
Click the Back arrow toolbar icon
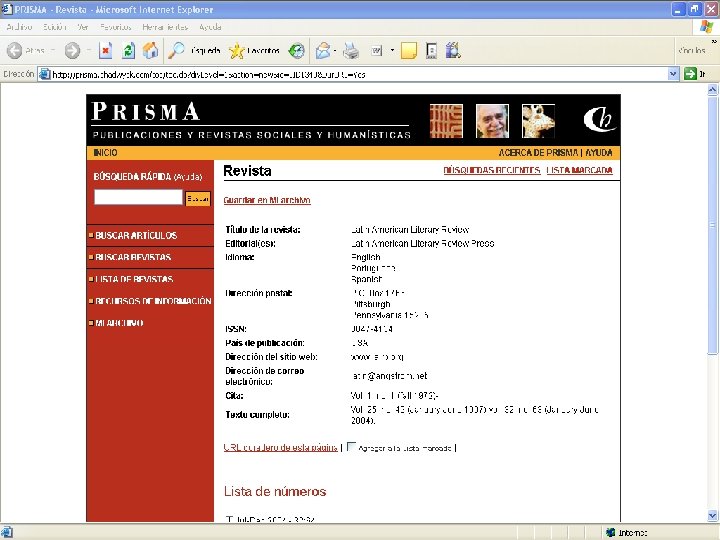click(14, 51)
